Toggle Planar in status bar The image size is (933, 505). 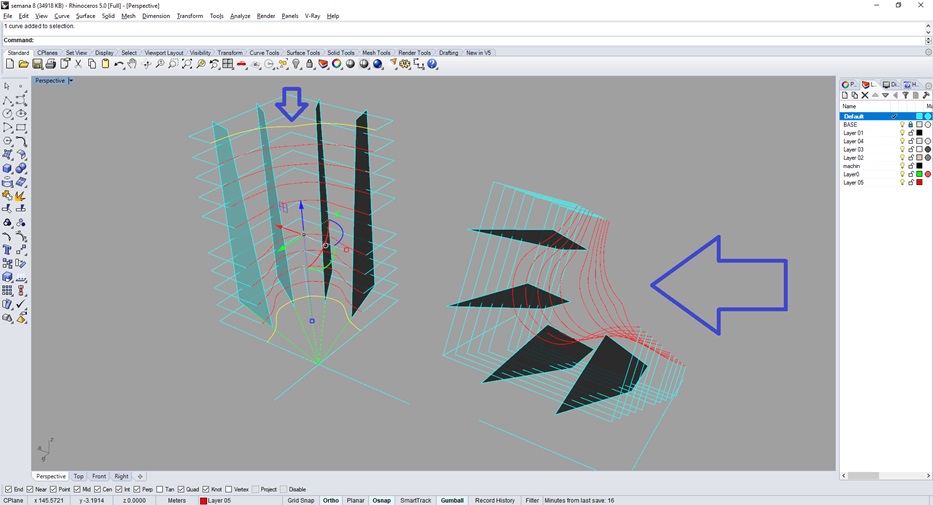[356, 501]
